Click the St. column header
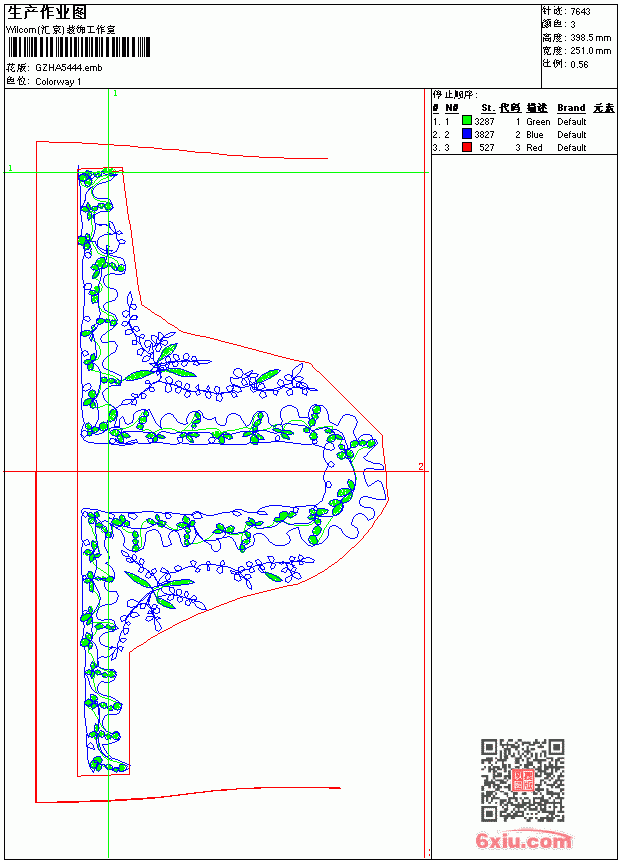The image size is (620, 860). pos(488,108)
